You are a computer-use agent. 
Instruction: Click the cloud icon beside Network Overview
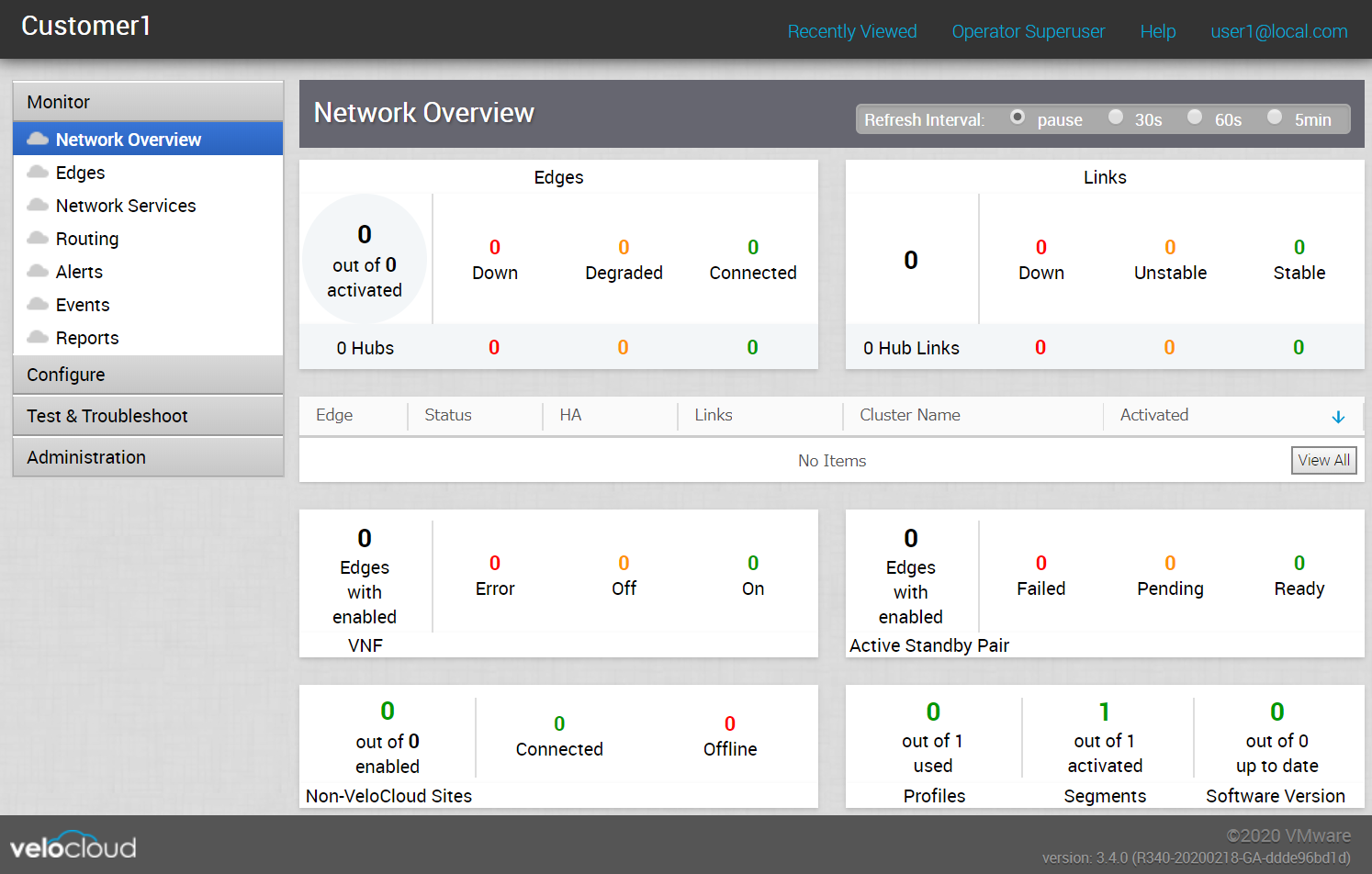point(38,139)
